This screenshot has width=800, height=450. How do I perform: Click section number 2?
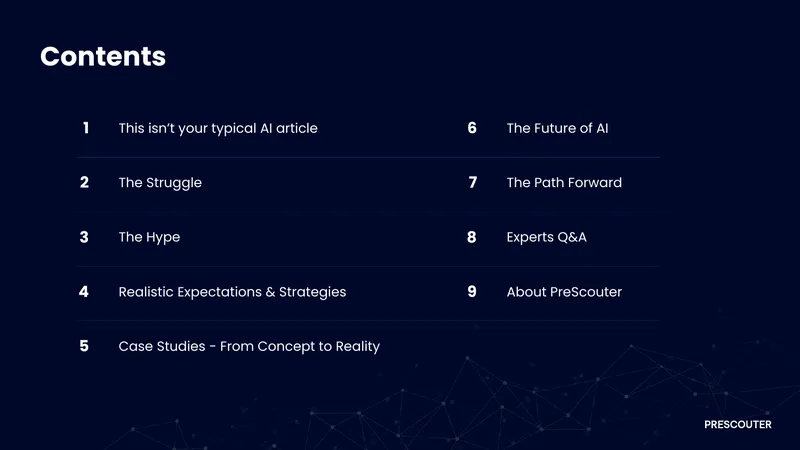(x=84, y=182)
